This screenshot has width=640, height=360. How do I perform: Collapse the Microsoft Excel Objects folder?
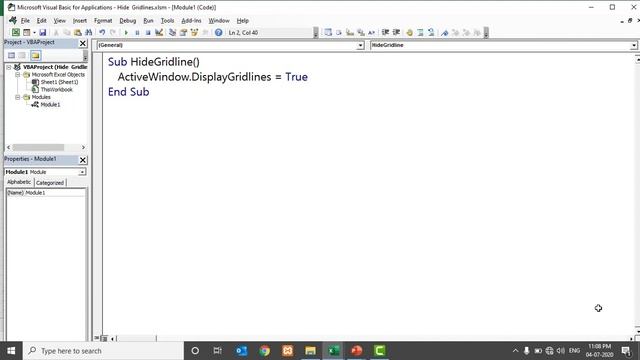(18, 75)
